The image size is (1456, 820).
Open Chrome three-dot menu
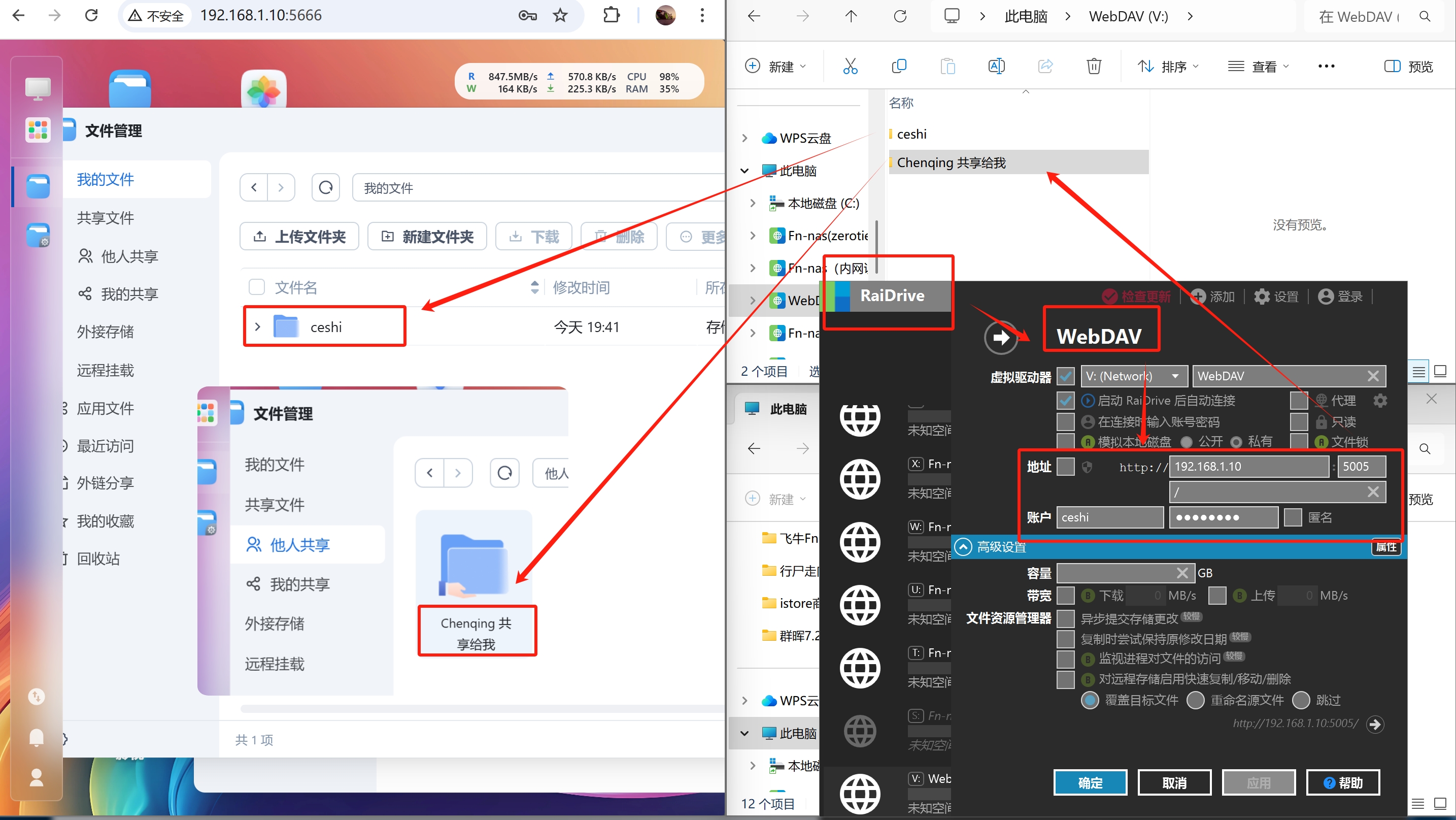[x=702, y=15]
